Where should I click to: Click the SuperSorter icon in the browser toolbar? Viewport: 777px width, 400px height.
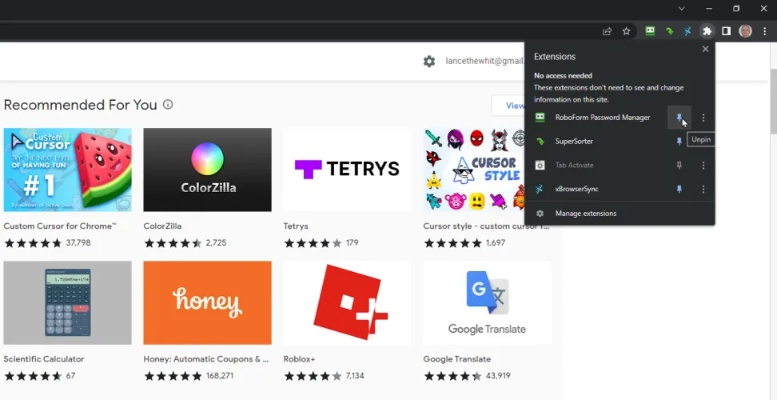669,31
